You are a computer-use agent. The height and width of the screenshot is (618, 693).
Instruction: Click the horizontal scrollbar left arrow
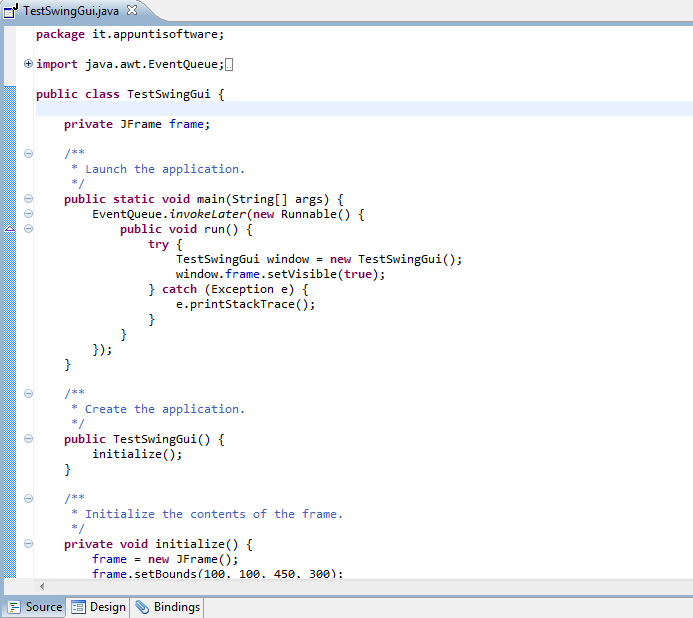coord(42,587)
